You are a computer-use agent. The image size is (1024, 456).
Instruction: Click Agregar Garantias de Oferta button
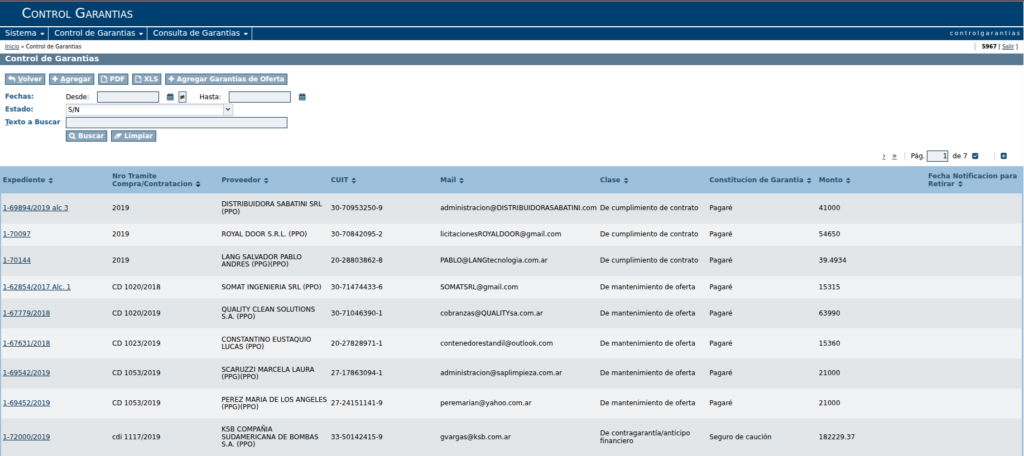coord(226,79)
